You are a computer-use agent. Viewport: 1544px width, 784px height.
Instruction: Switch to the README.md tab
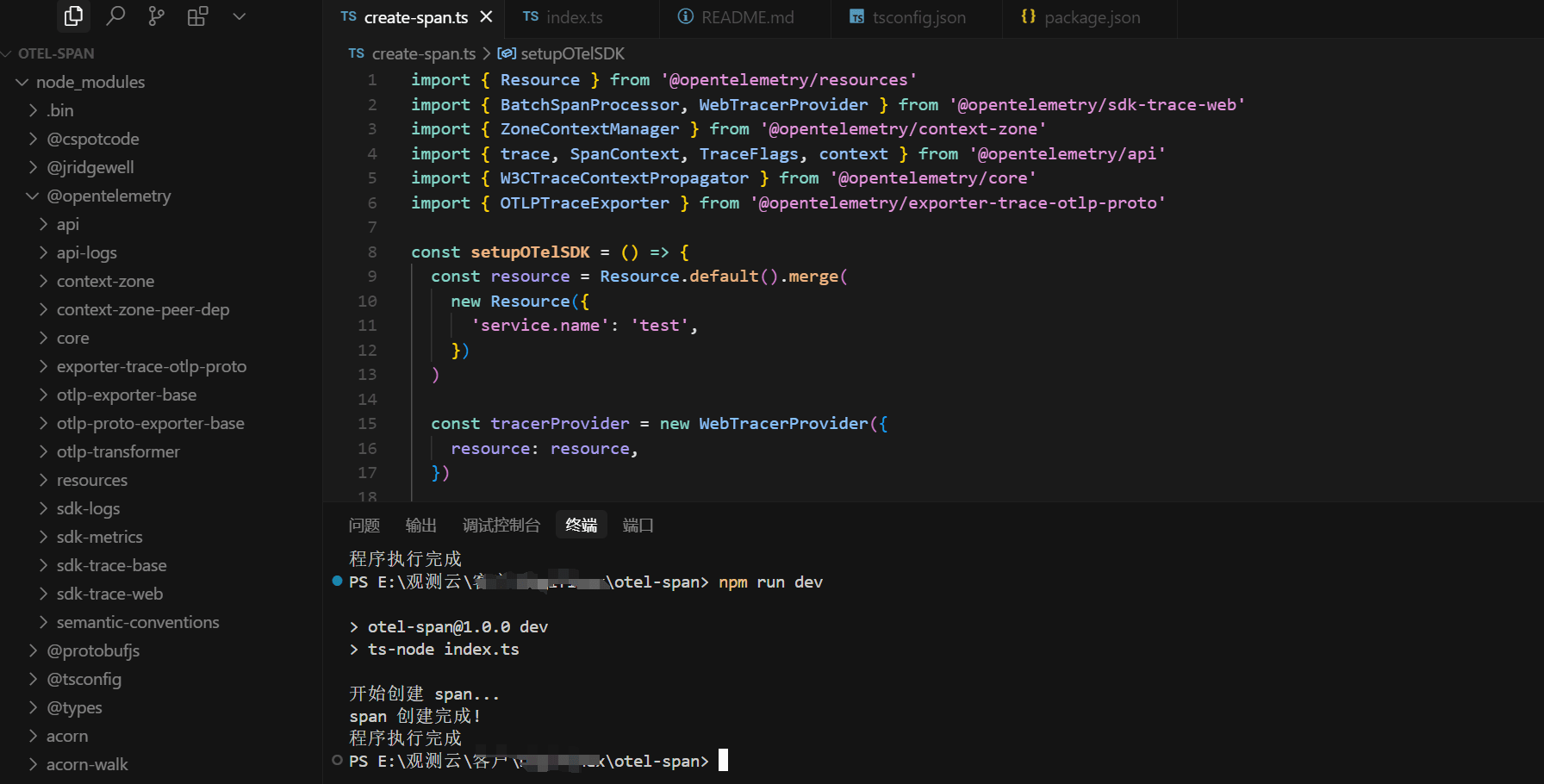(747, 18)
